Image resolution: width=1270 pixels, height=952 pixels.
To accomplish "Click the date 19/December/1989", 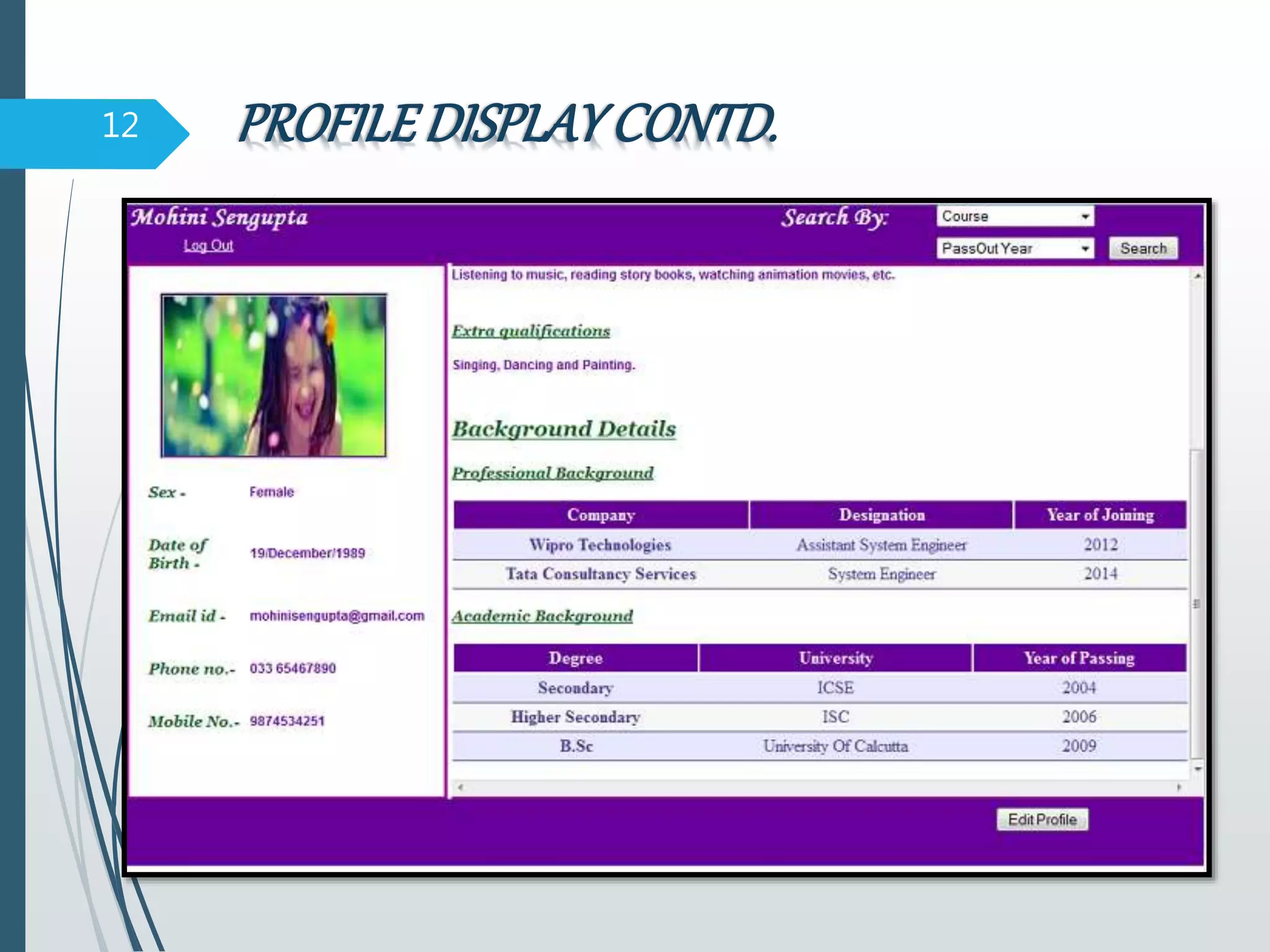I will (x=307, y=553).
